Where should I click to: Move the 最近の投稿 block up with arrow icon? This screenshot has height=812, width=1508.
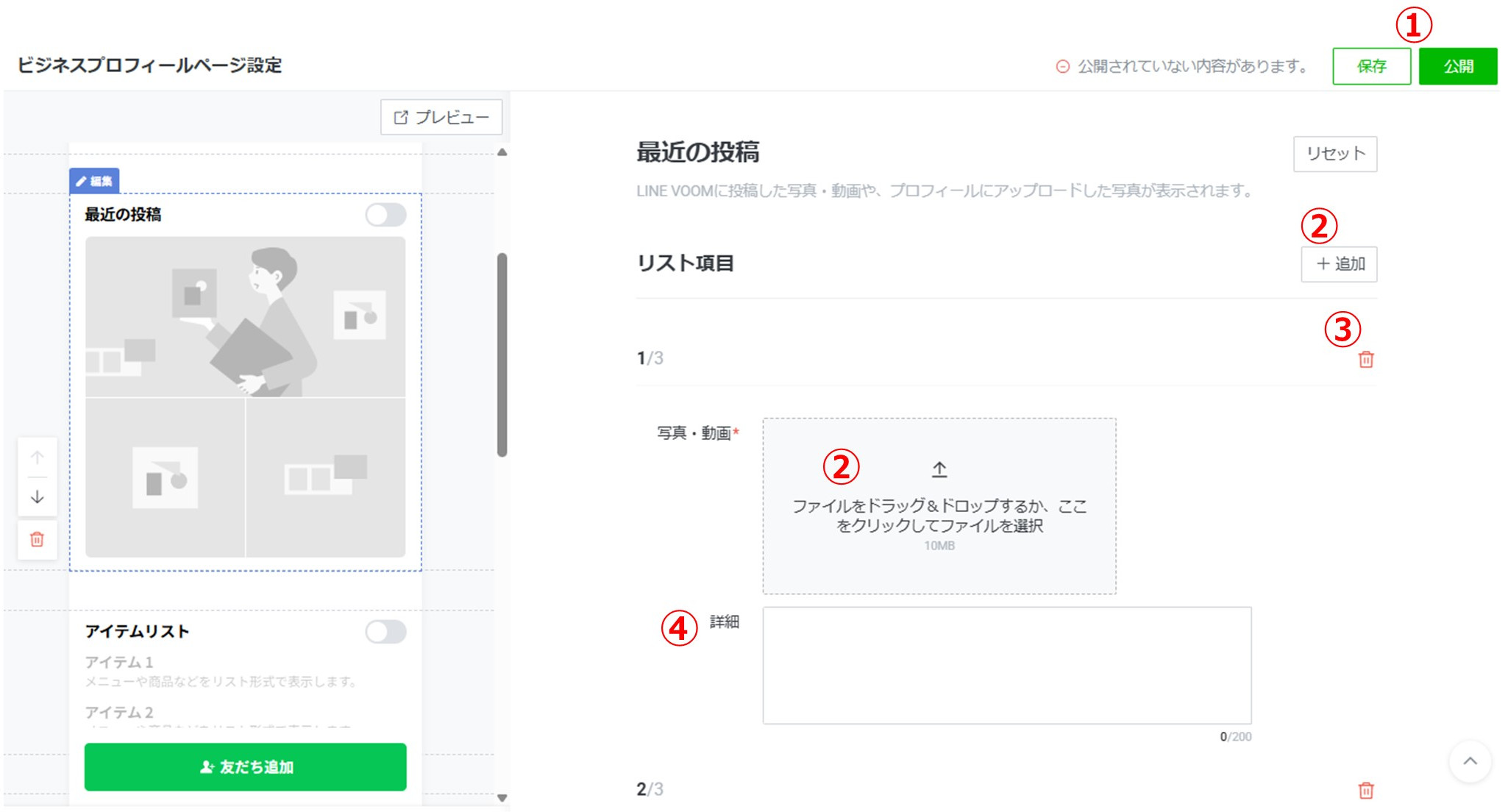[37, 456]
